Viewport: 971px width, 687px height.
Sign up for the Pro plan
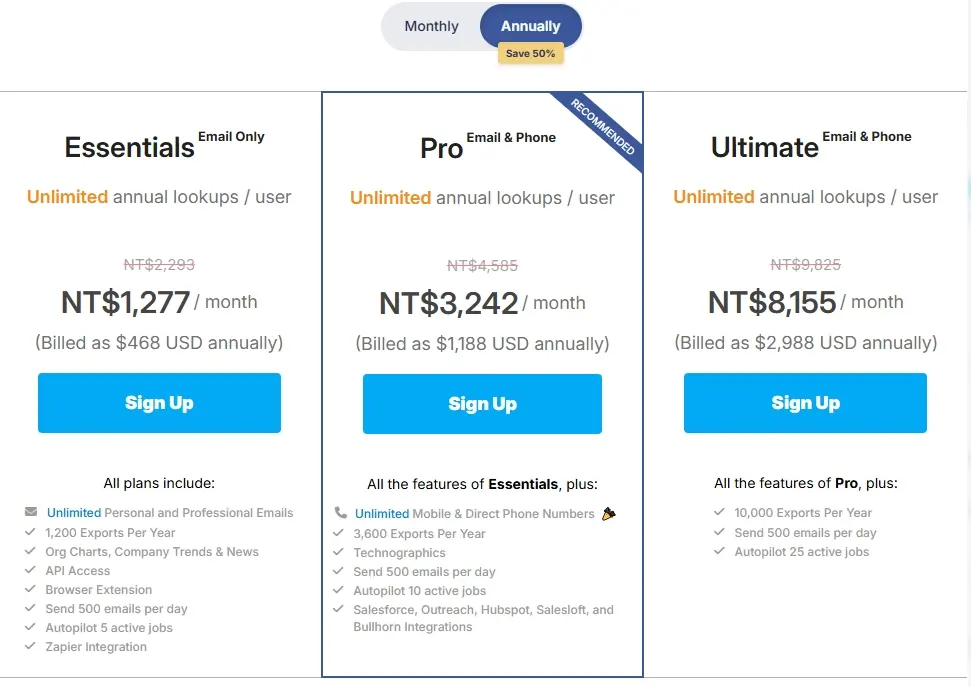[x=482, y=404]
